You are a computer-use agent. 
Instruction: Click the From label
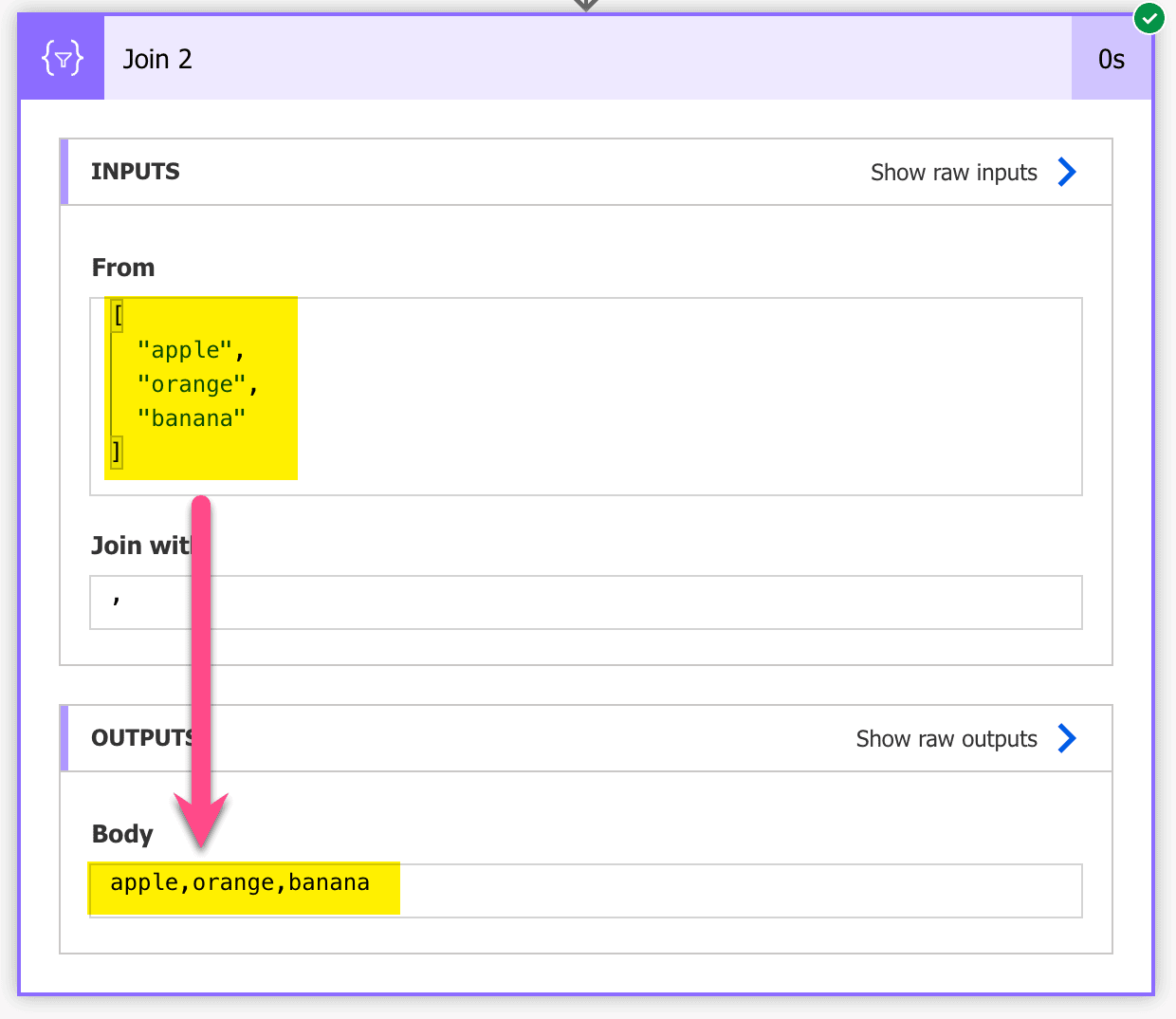[x=122, y=267]
